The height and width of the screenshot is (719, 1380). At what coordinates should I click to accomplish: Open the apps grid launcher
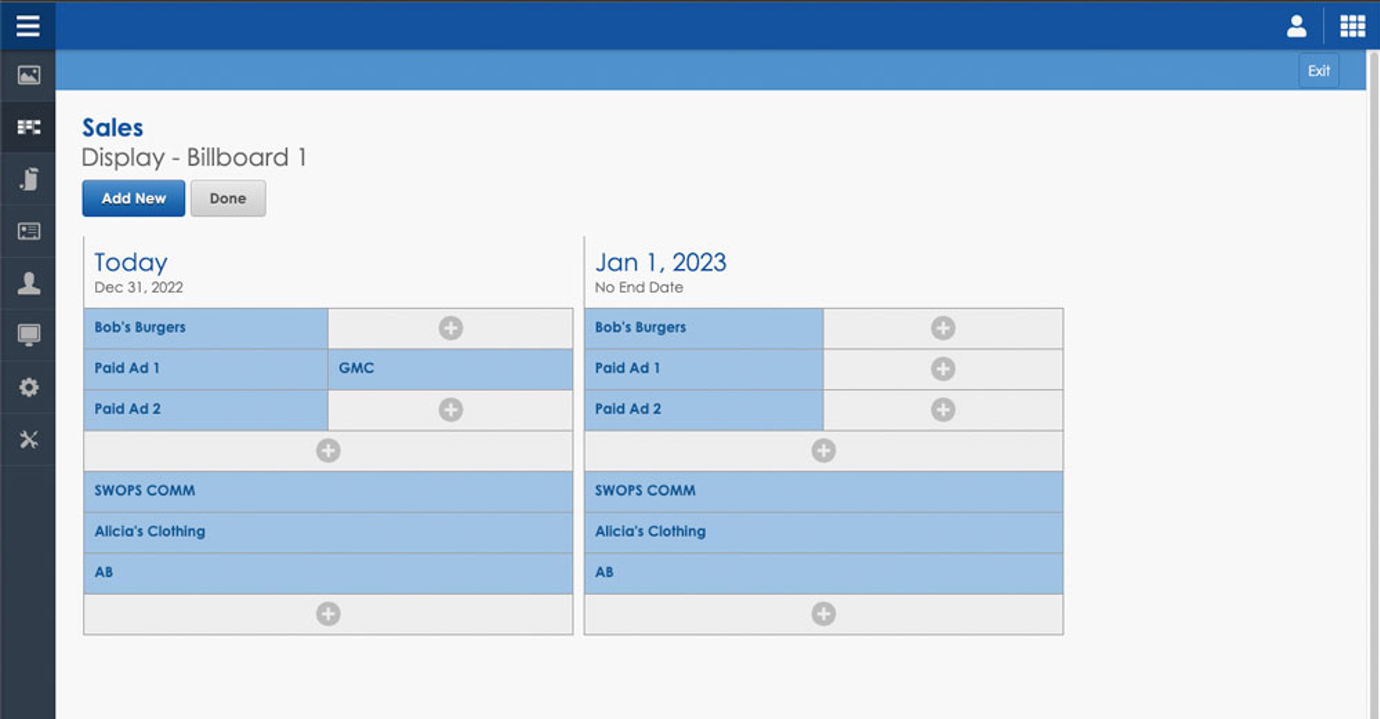1352,26
